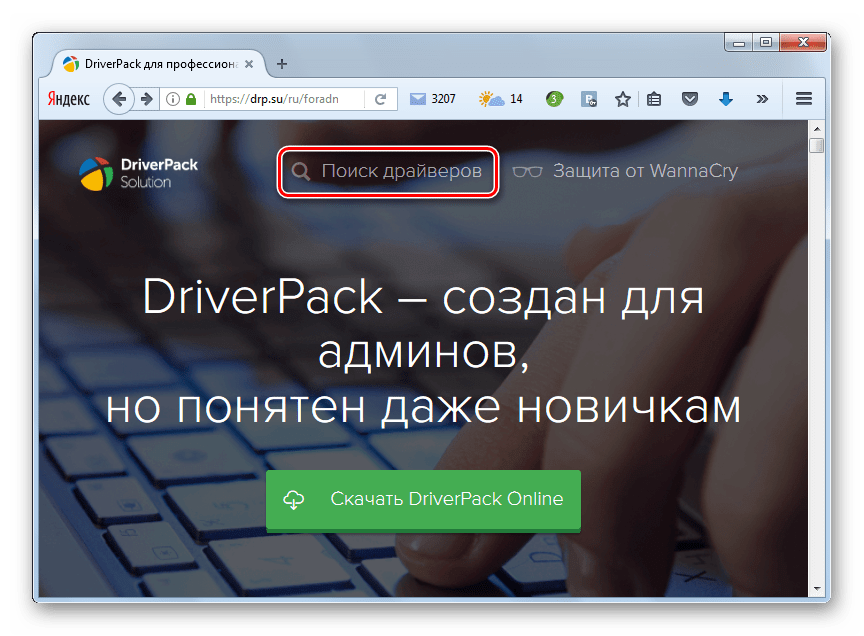
Task: Close the DriverPack tab
Action: pos(249,64)
